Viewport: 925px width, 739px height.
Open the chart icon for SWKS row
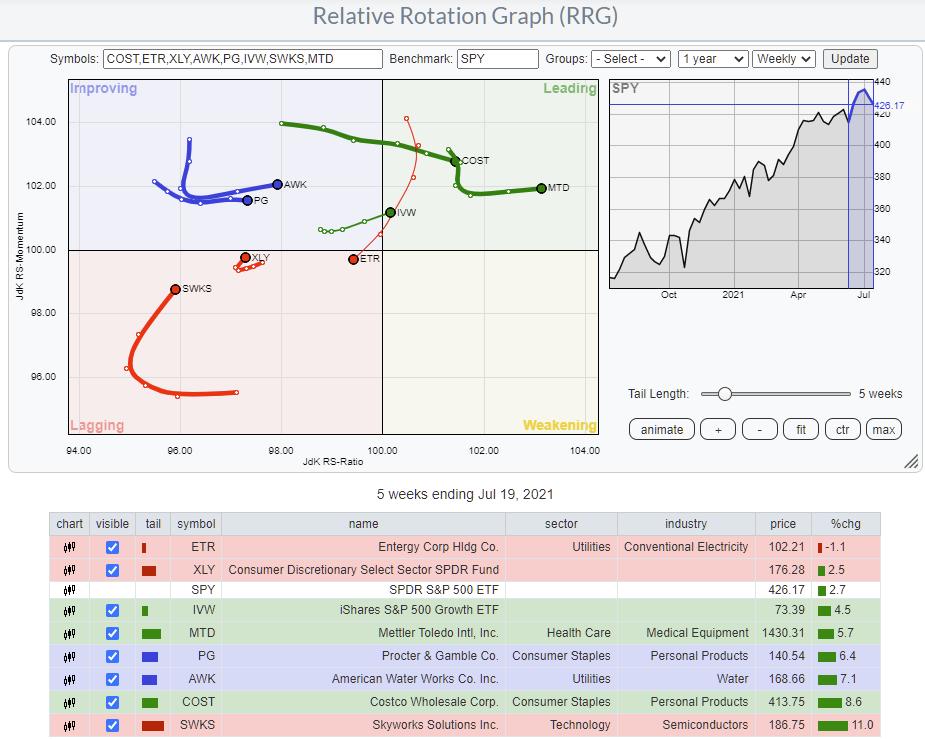[69, 725]
